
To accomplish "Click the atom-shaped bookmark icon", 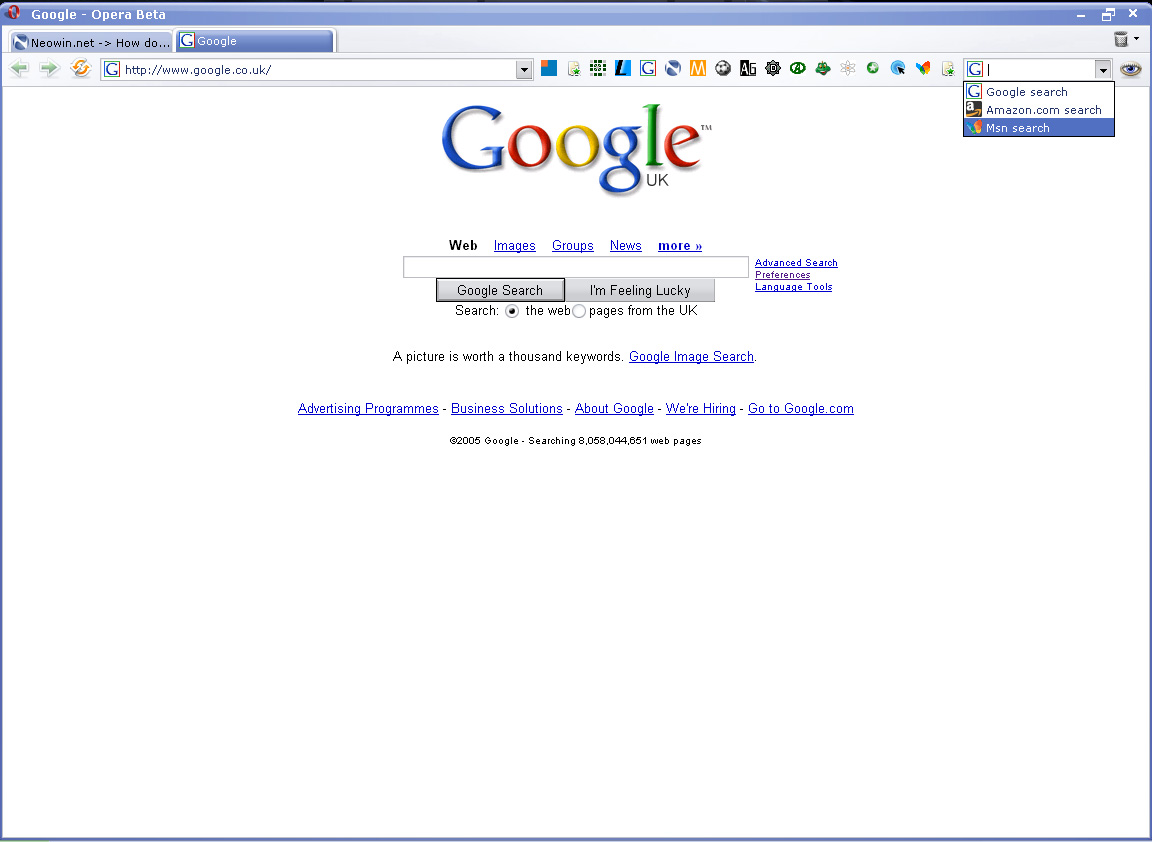I will (848, 67).
